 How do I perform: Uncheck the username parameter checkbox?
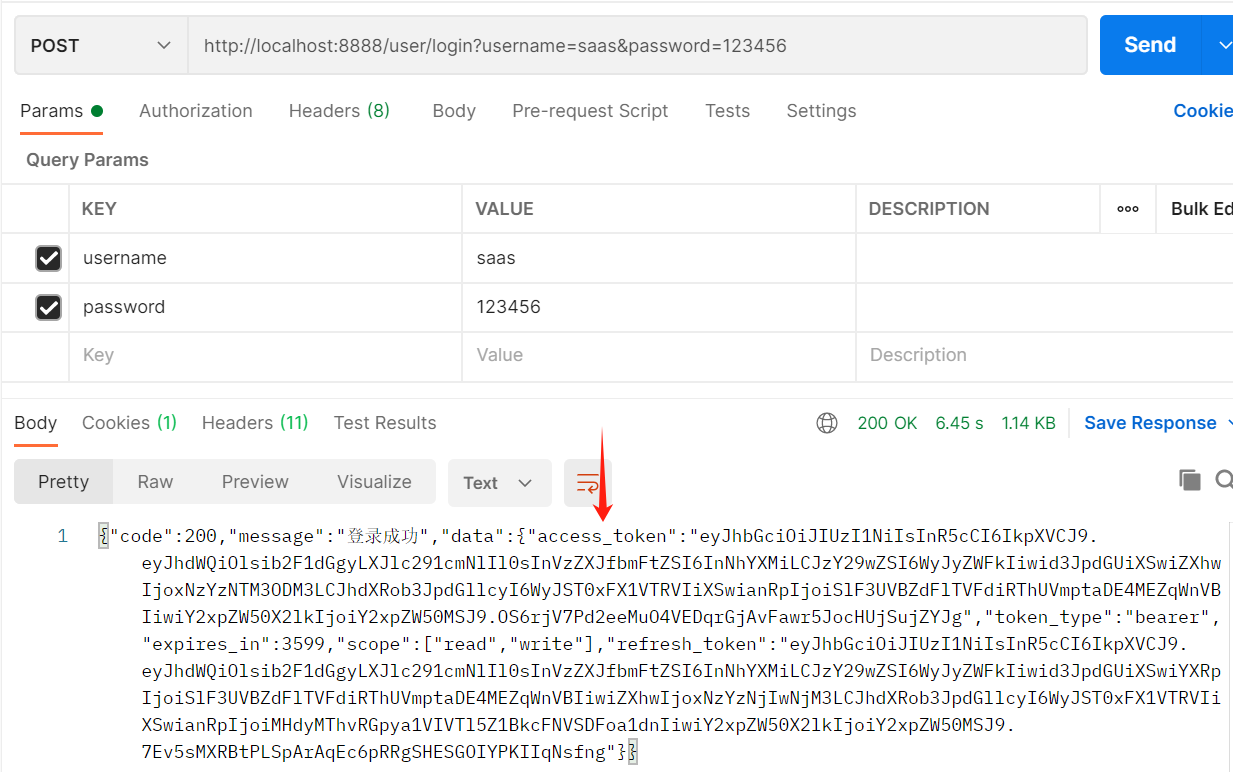[48, 258]
